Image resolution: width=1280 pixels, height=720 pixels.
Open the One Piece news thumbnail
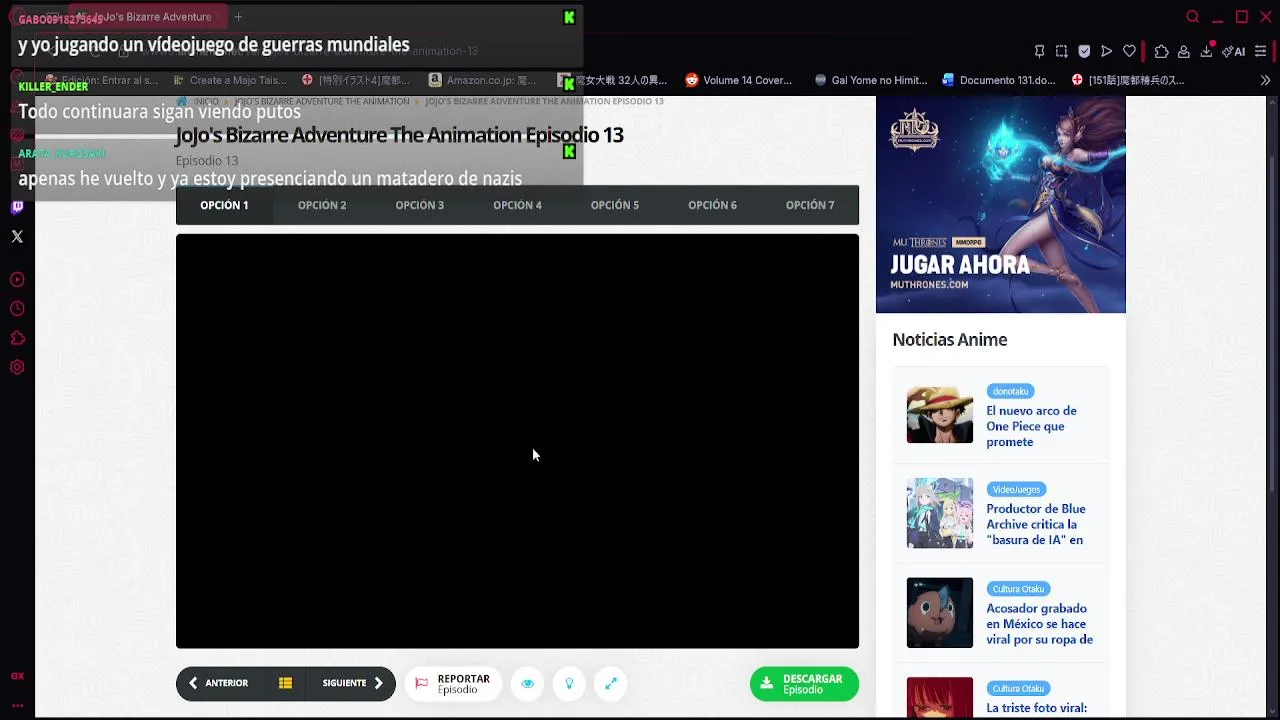click(x=939, y=415)
